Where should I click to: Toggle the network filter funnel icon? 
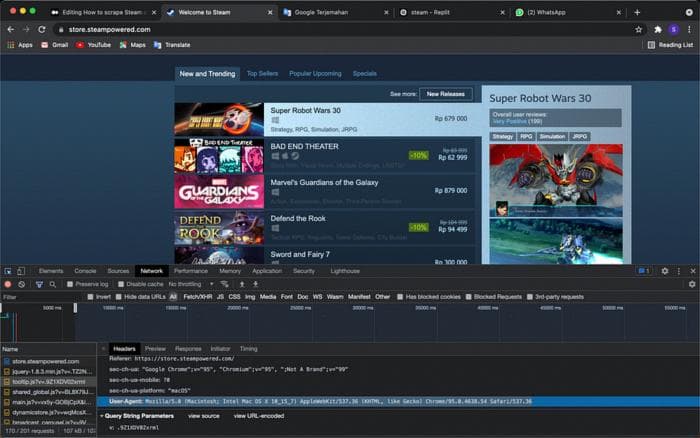point(39,284)
